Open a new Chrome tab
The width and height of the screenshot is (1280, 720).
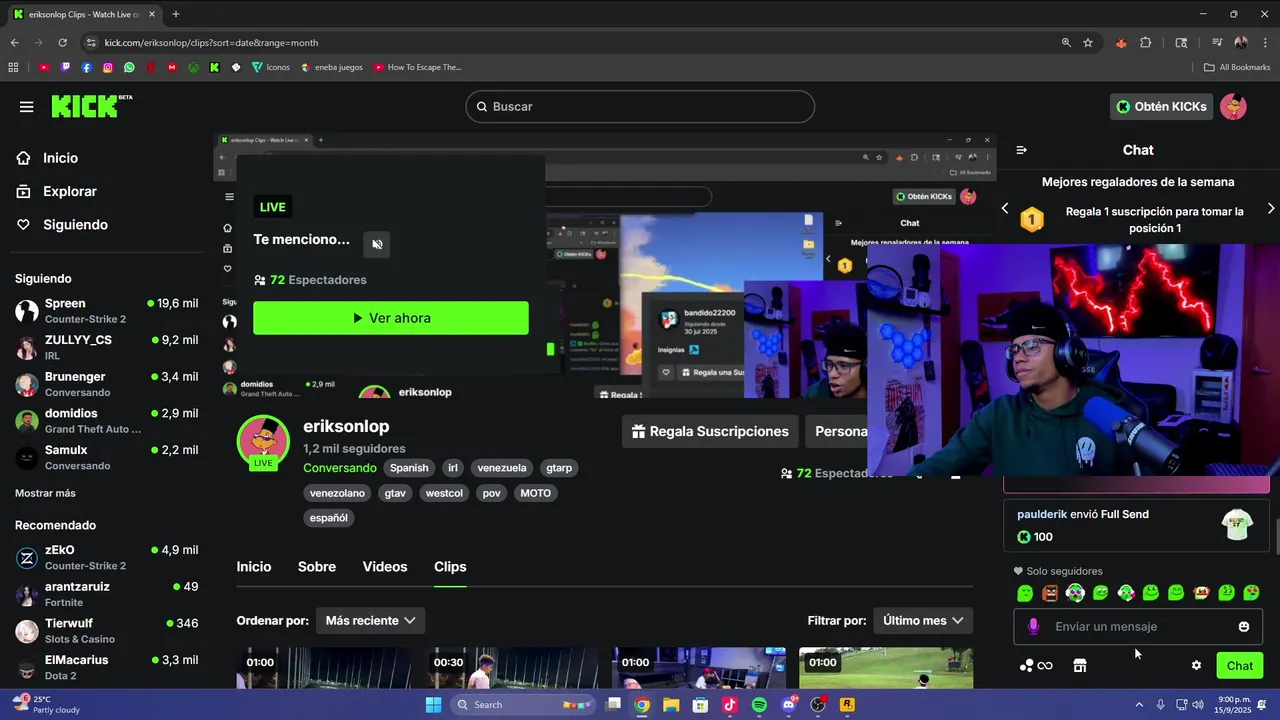click(176, 14)
